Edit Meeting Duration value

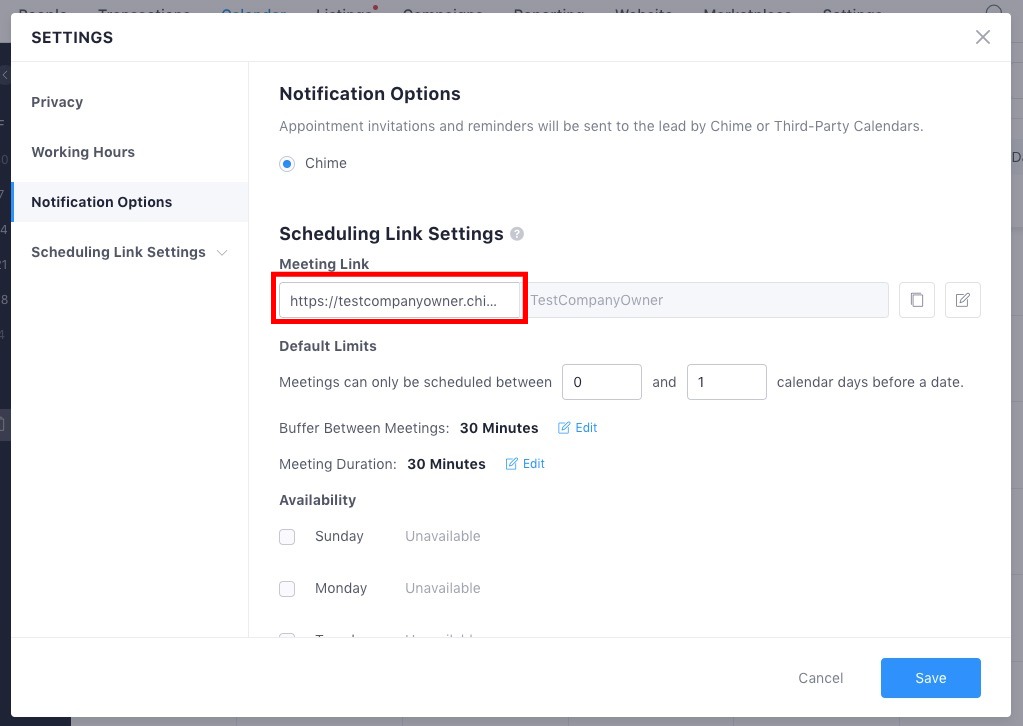pyautogui.click(x=525, y=464)
